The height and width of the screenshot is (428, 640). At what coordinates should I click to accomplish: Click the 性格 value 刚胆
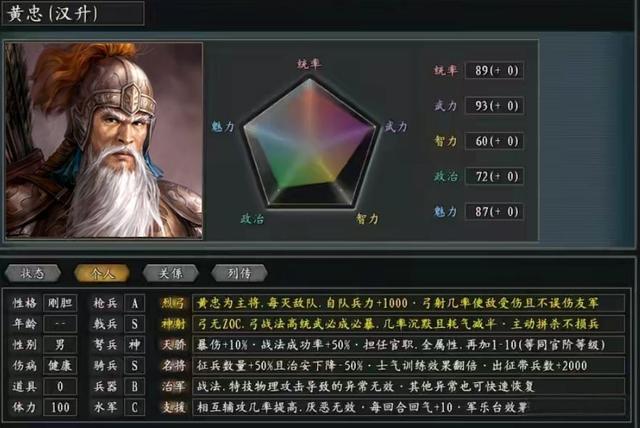click(x=60, y=303)
